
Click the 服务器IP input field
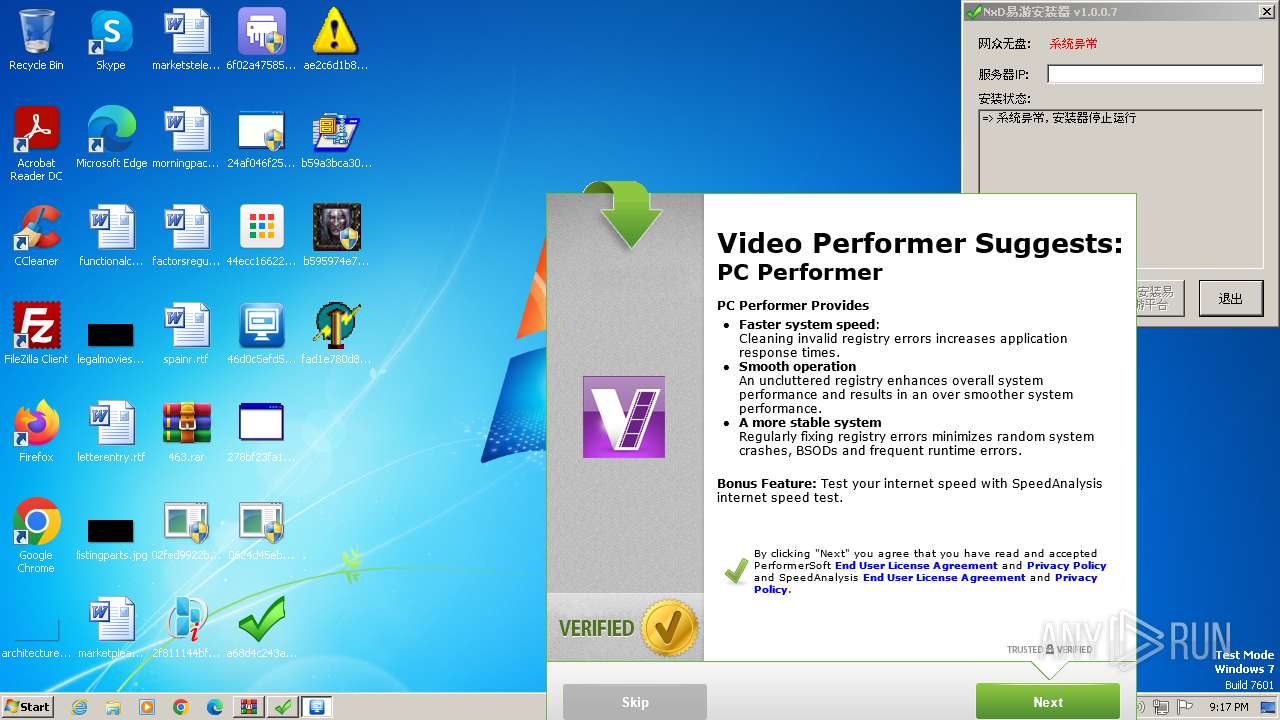point(1155,74)
